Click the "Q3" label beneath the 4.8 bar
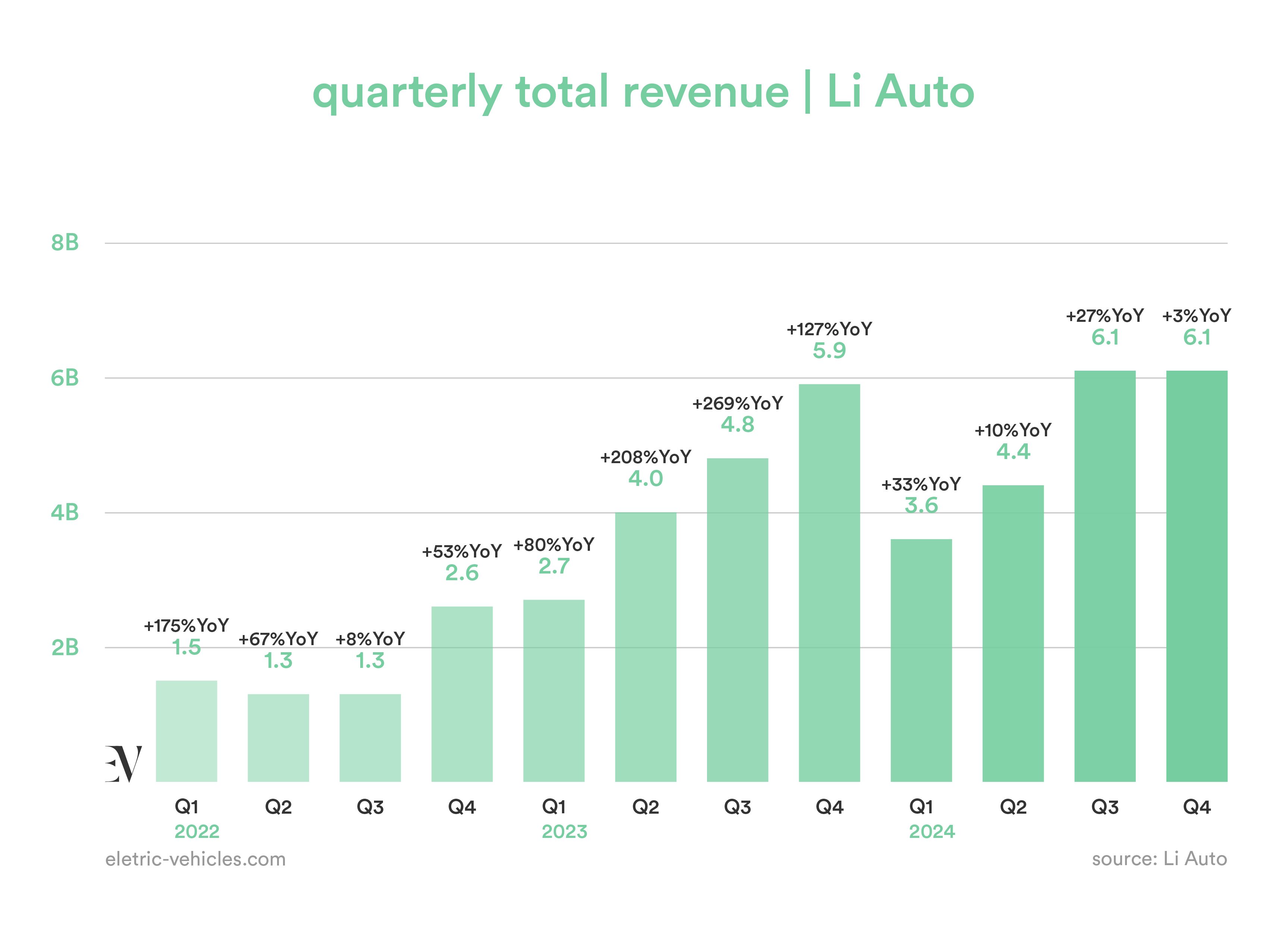The height and width of the screenshot is (933, 1288). [738, 807]
